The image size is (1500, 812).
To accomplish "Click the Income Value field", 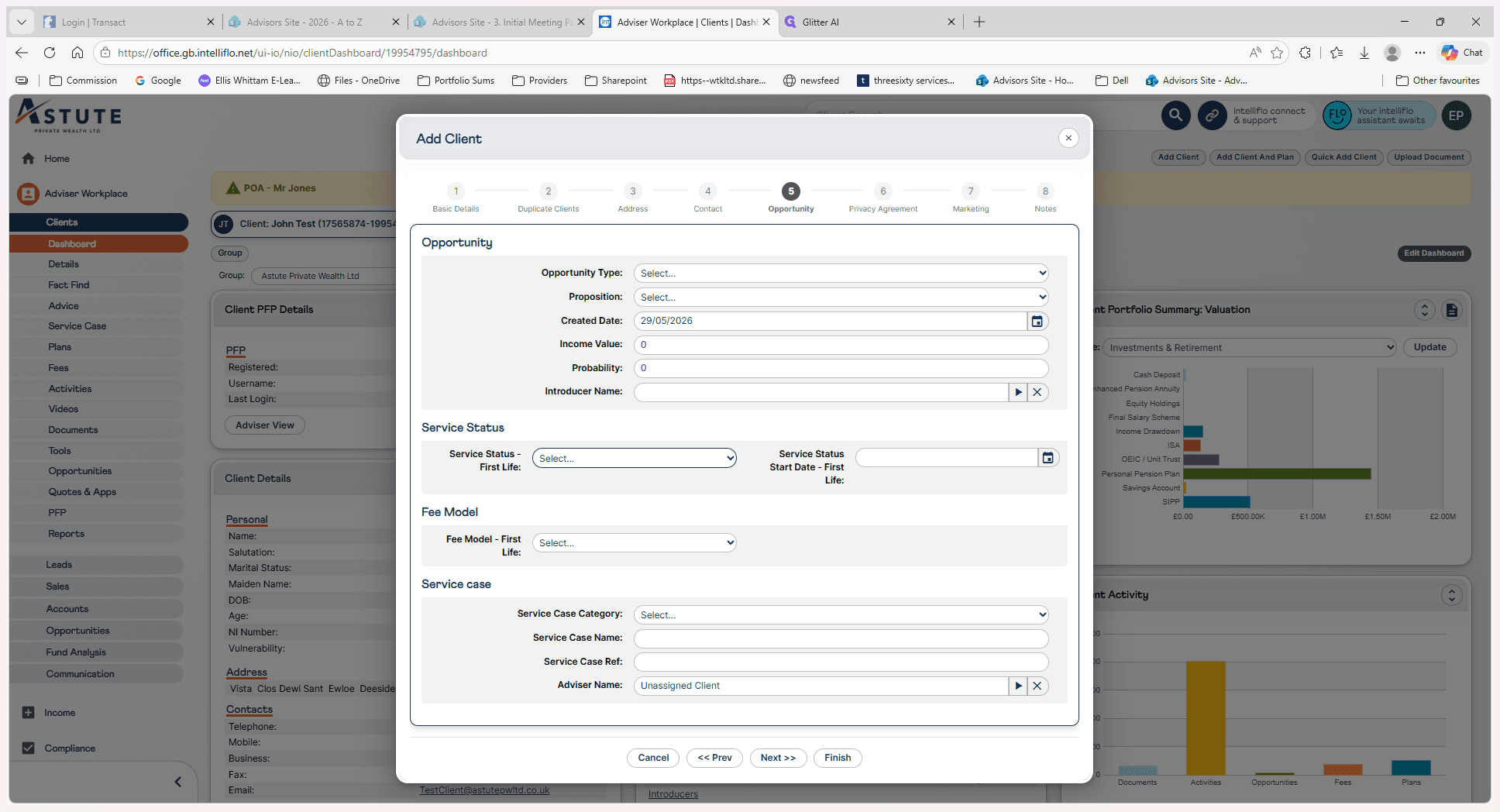I will coord(841,345).
